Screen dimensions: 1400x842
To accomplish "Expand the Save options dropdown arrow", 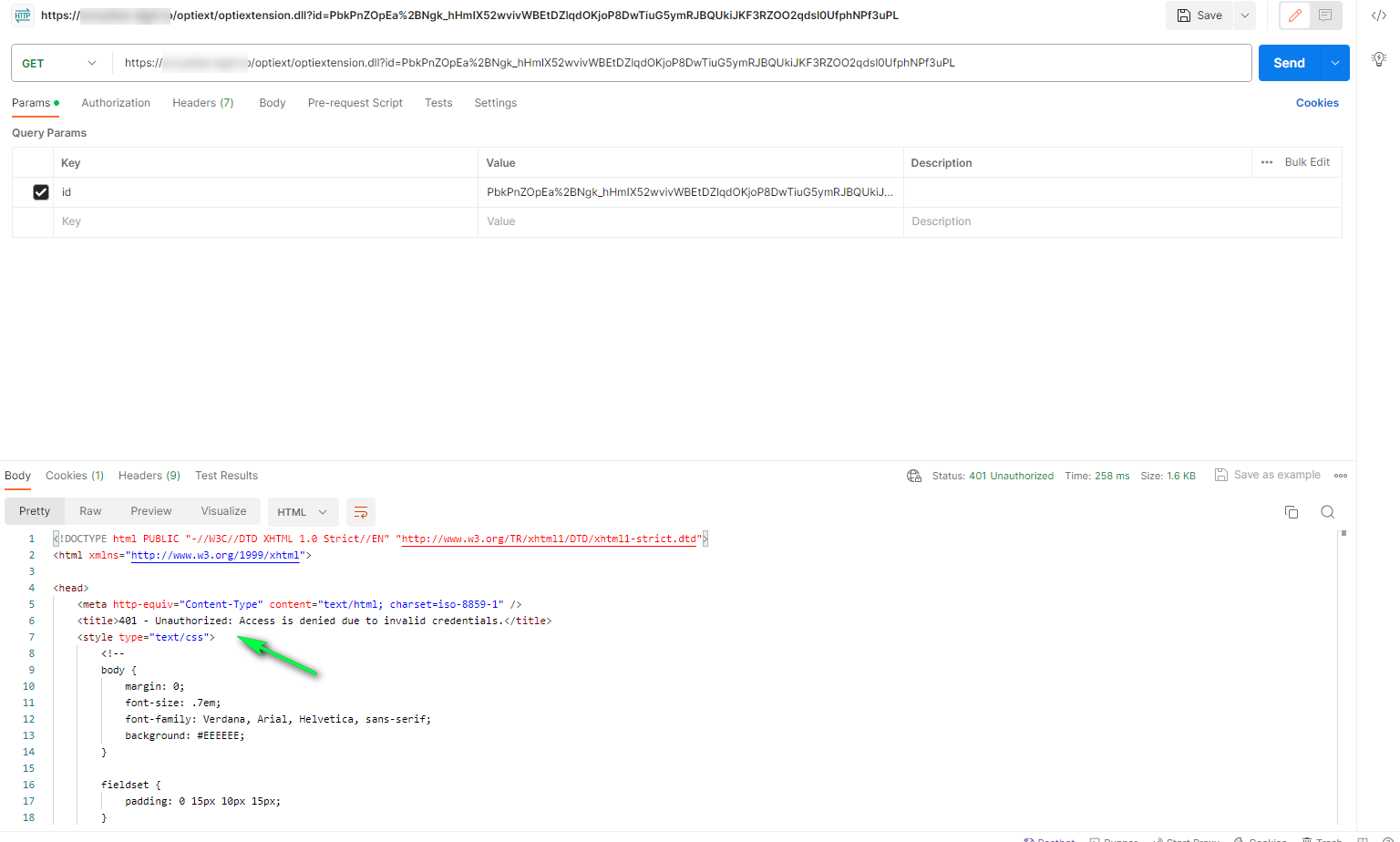I will [x=1244, y=15].
